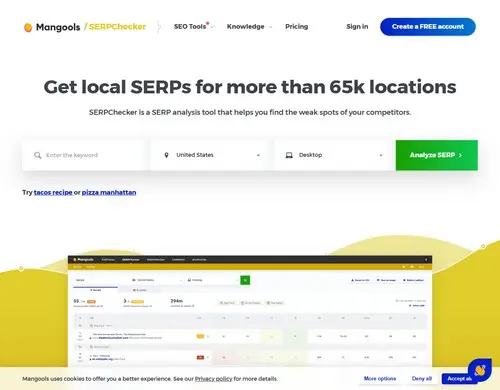This screenshot has width=500, height=390.
Task: Open the Privacy policy link
Action: (213, 379)
